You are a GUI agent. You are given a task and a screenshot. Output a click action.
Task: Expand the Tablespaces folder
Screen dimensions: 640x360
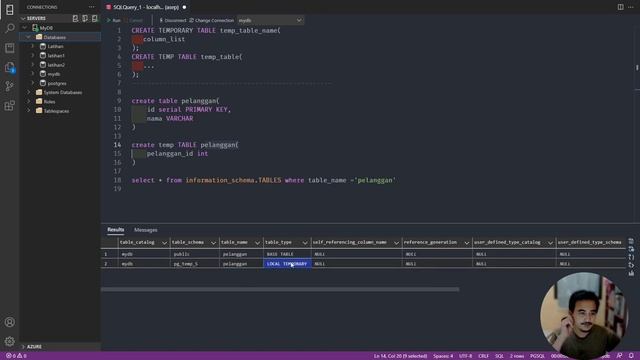[x=29, y=111]
